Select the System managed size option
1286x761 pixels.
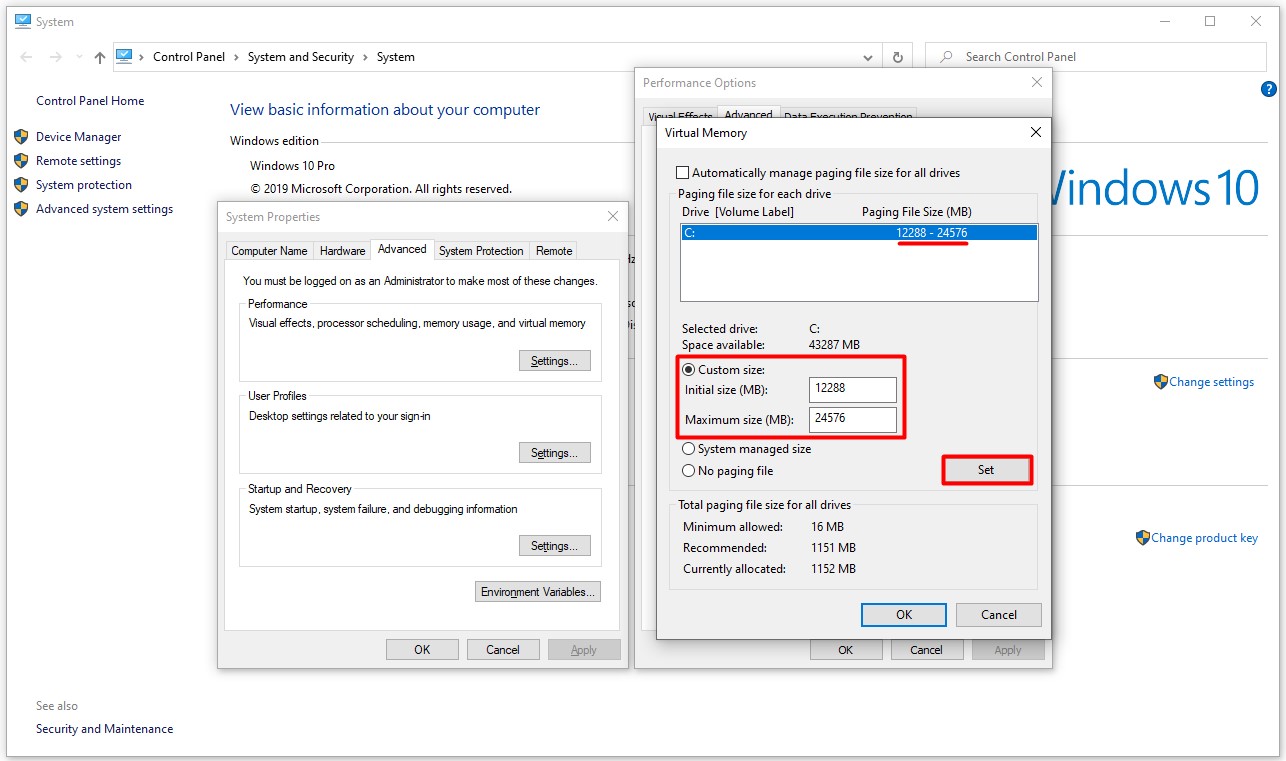688,449
